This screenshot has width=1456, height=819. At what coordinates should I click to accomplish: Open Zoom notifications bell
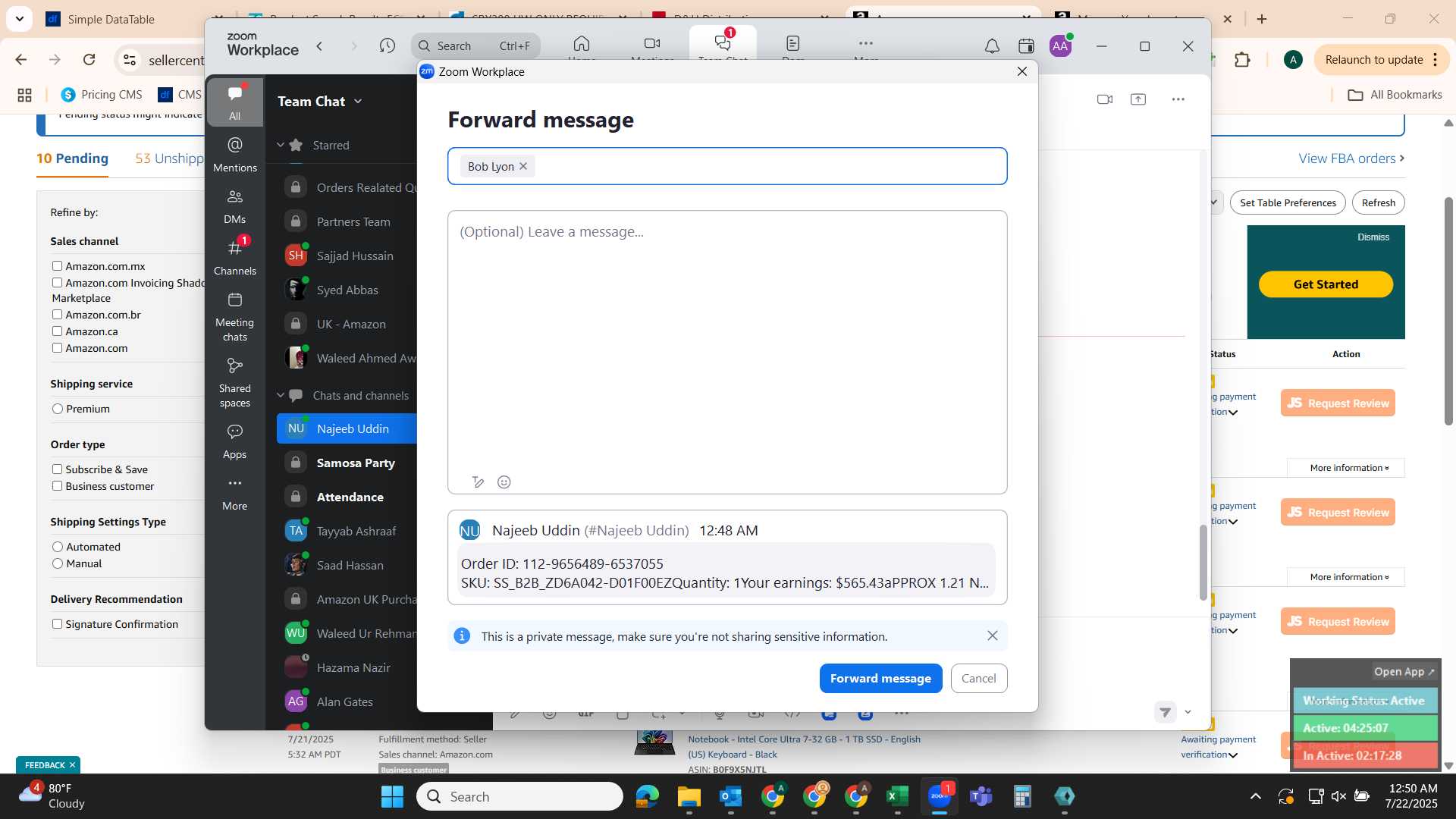click(992, 46)
